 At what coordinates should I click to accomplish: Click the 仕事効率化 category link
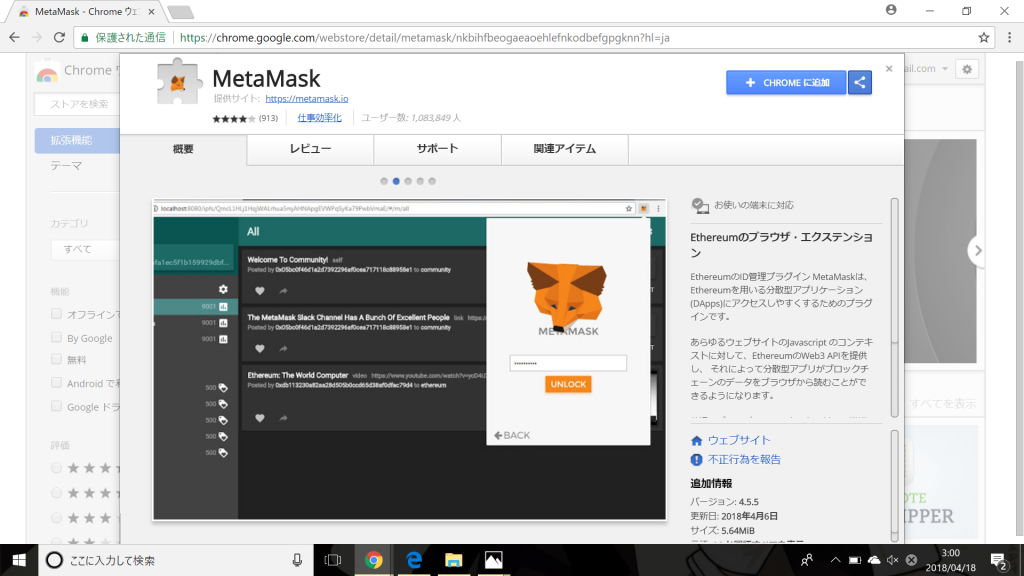(319, 118)
